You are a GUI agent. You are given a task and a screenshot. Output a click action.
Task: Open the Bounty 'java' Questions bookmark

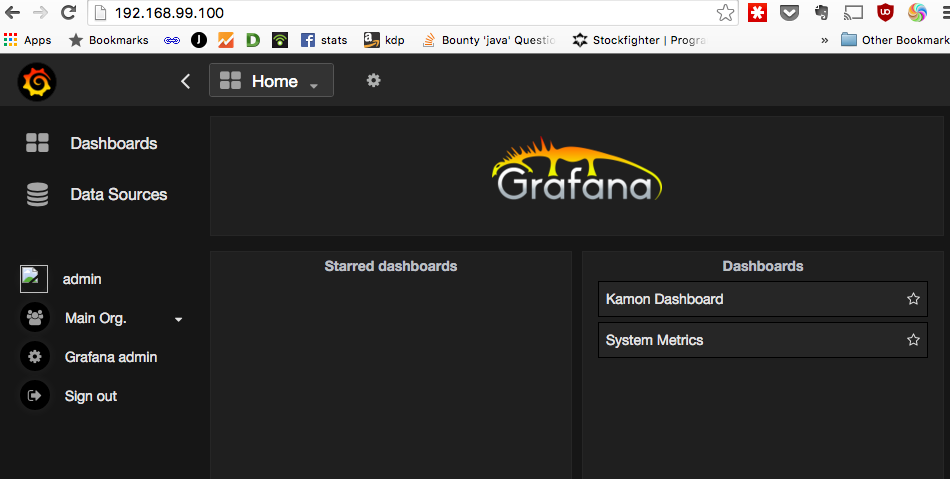[x=488, y=40]
